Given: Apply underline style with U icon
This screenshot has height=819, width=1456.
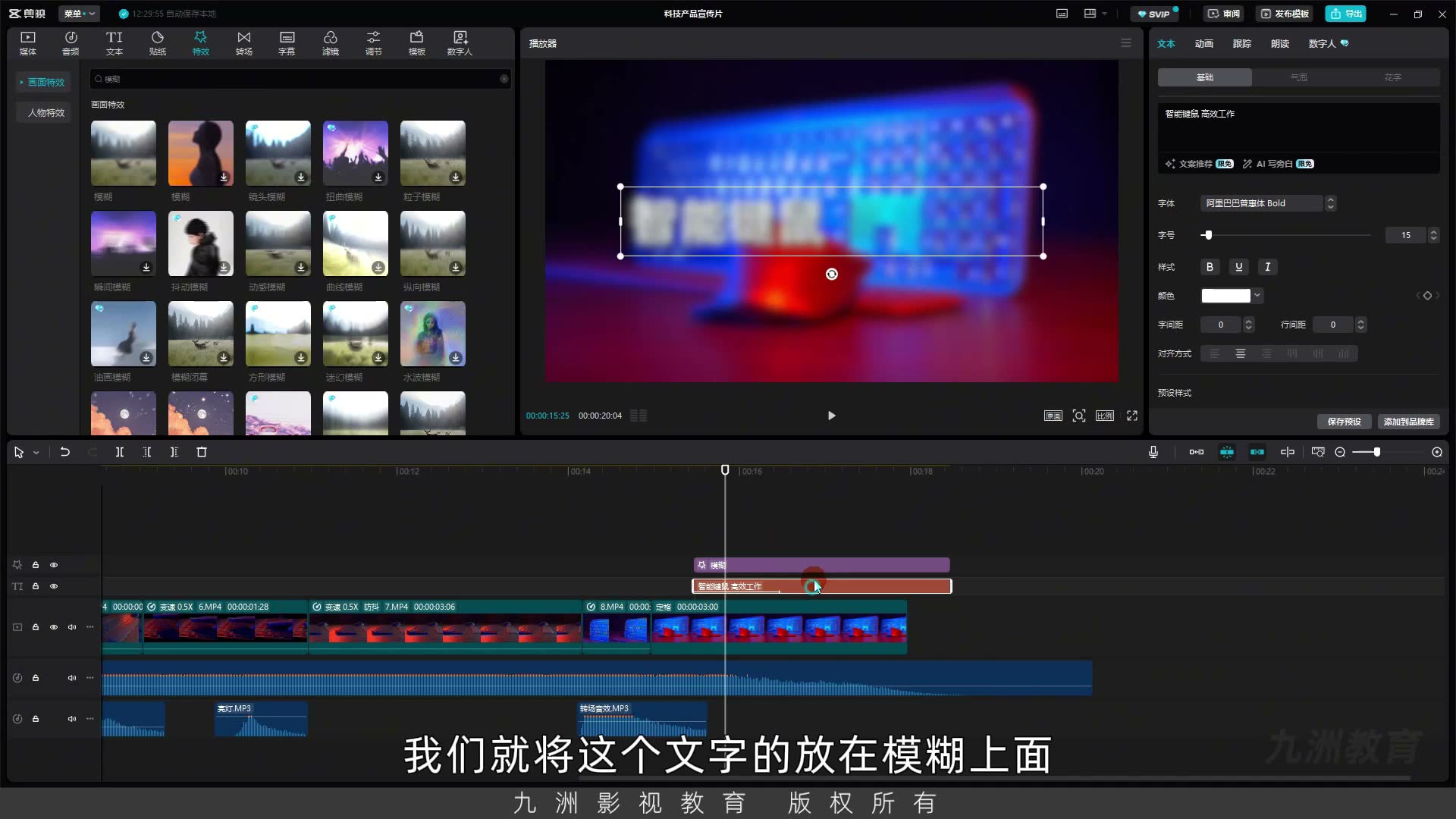Looking at the screenshot, I should pos(1239,267).
